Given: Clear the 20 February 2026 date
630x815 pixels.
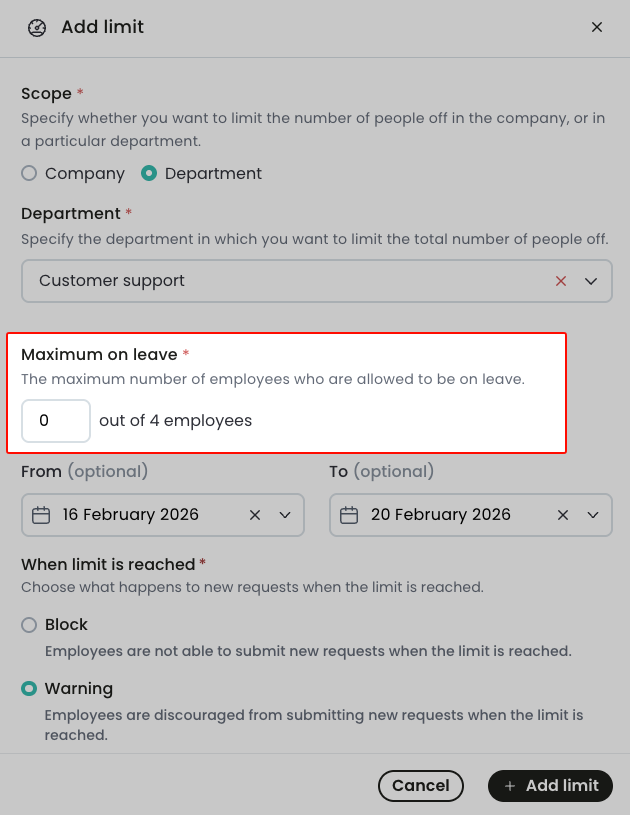Looking at the screenshot, I should tap(562, 514).
